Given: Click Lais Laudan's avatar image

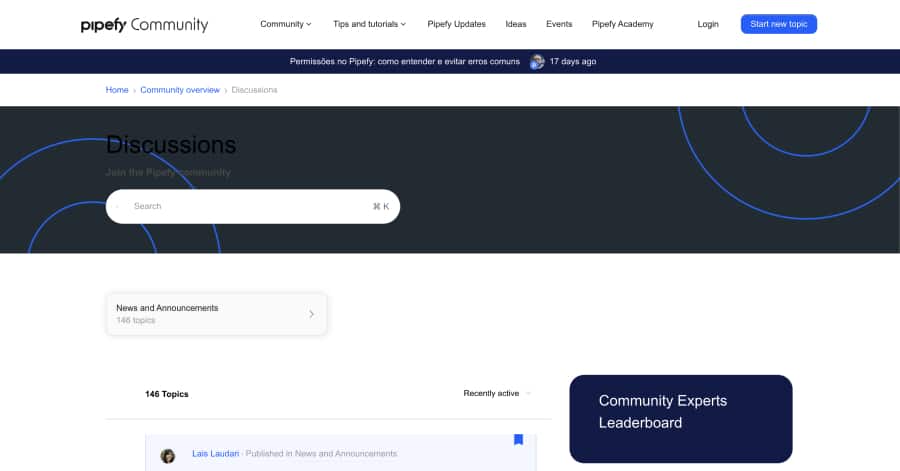Looking at the screenshot, I should tap(168, 456).
